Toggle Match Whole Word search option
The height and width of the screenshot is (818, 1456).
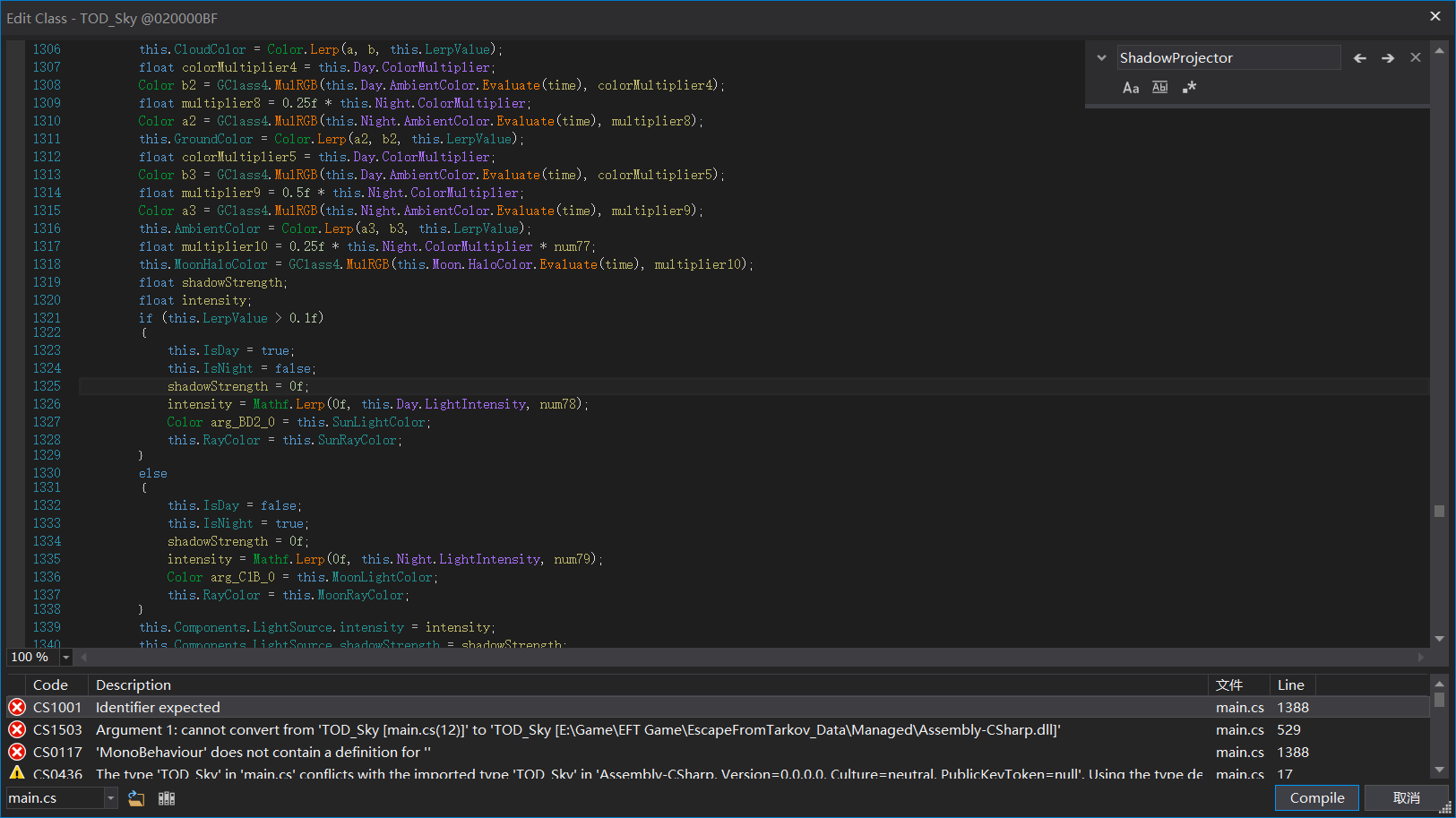tap(1159, 88)
